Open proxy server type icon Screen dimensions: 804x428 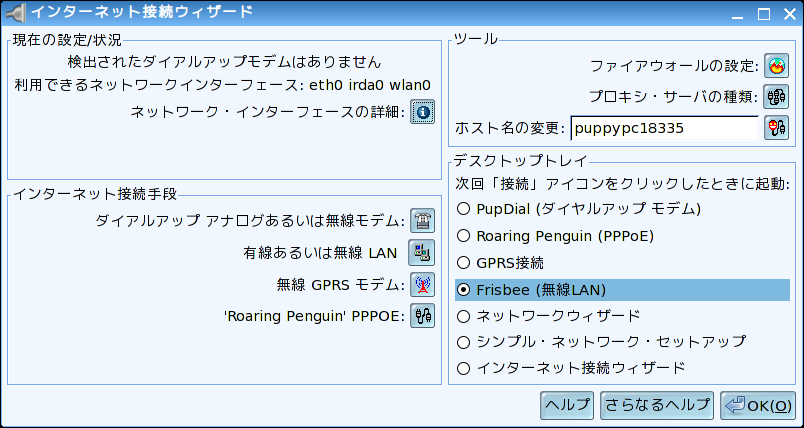click(x=776, y=96)
